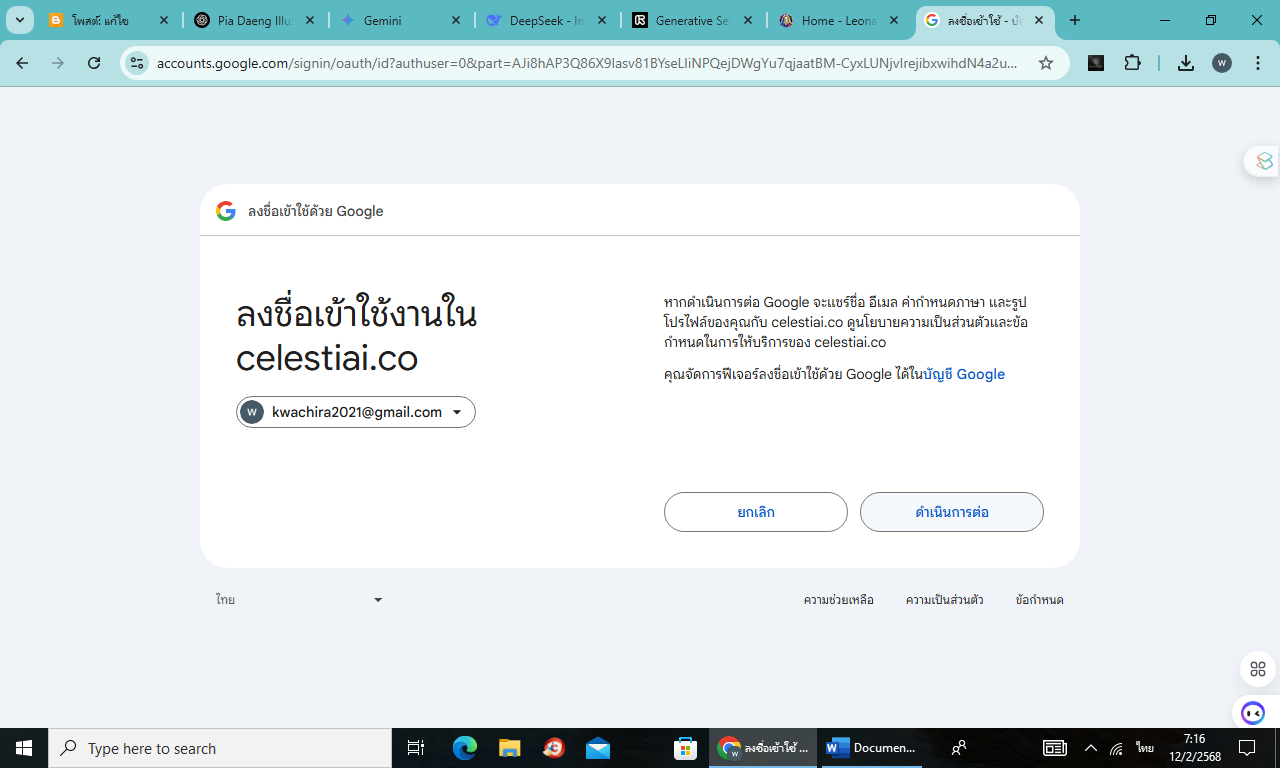Viewport: 1280px width, 768px height.
Task: Switch to the DeepSeek tab
Action: 548,20
